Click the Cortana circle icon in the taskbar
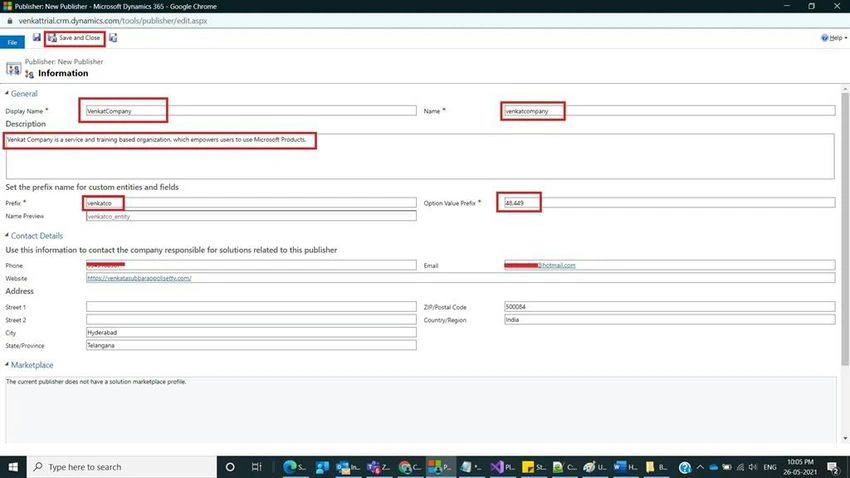This screenshot has height=478, width=850. (x=230, y=467)
